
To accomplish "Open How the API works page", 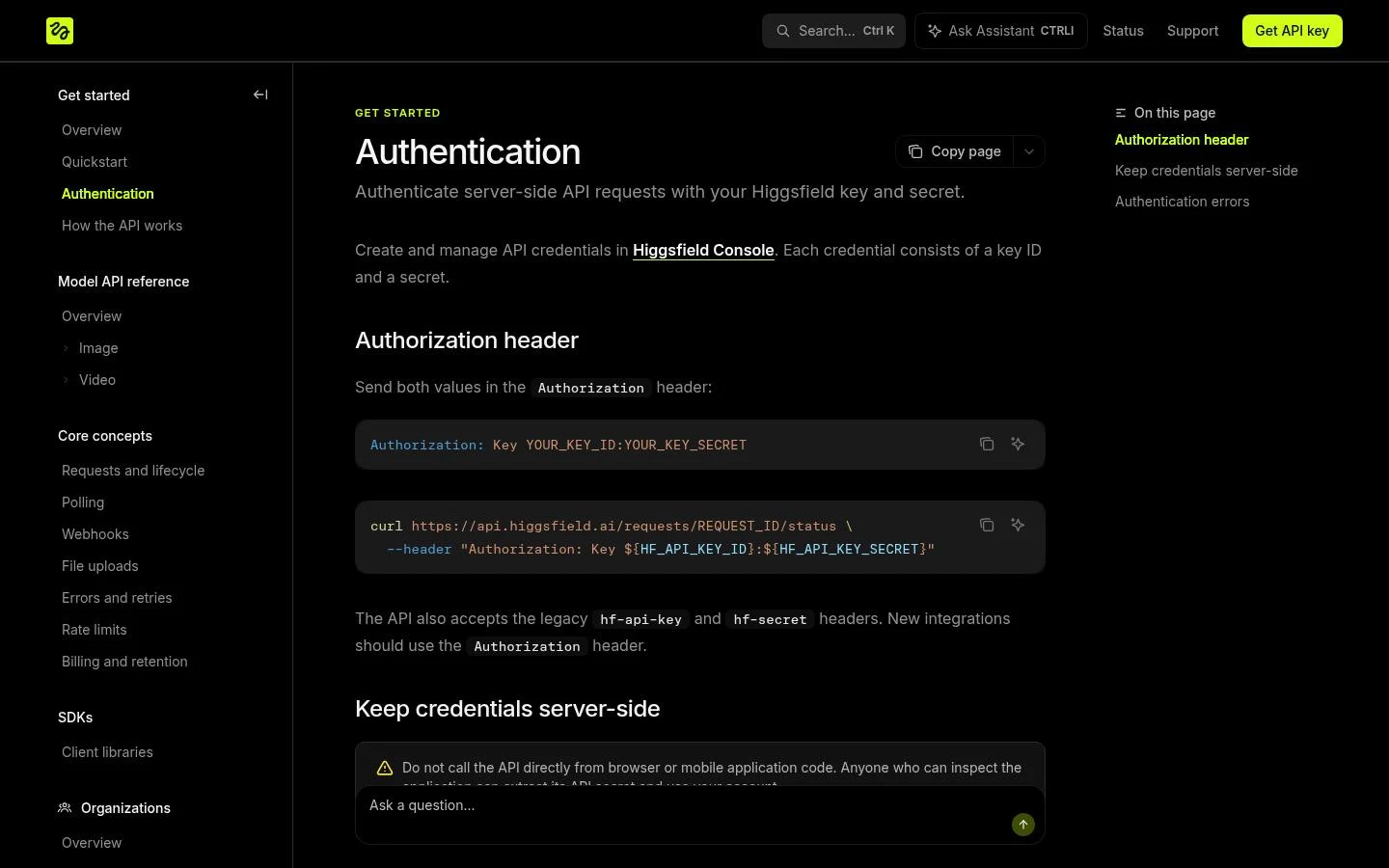I will coord(122,226).
